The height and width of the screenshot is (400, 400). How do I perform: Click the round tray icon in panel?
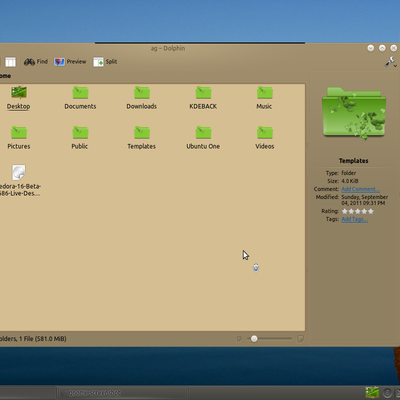coord(387,393)
